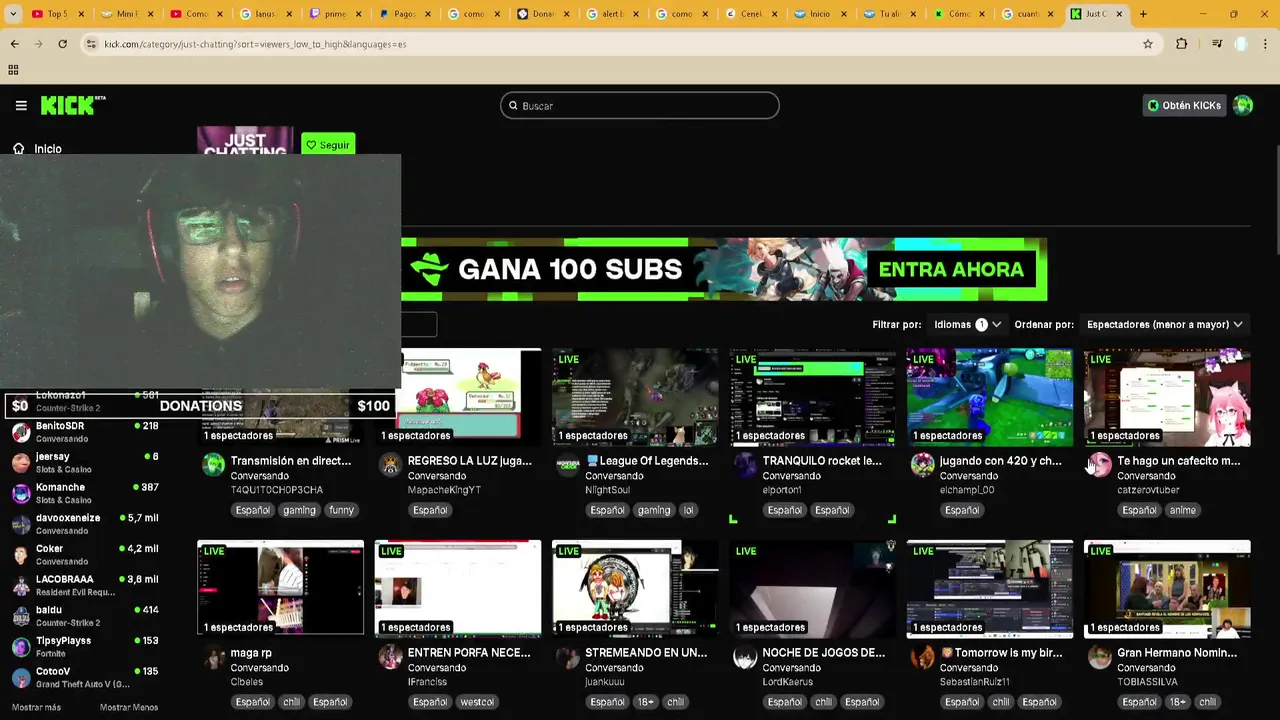The image size is (1280, 720).
Task: Click catzerovtuber channel avatar
Action: [1100, 464]
